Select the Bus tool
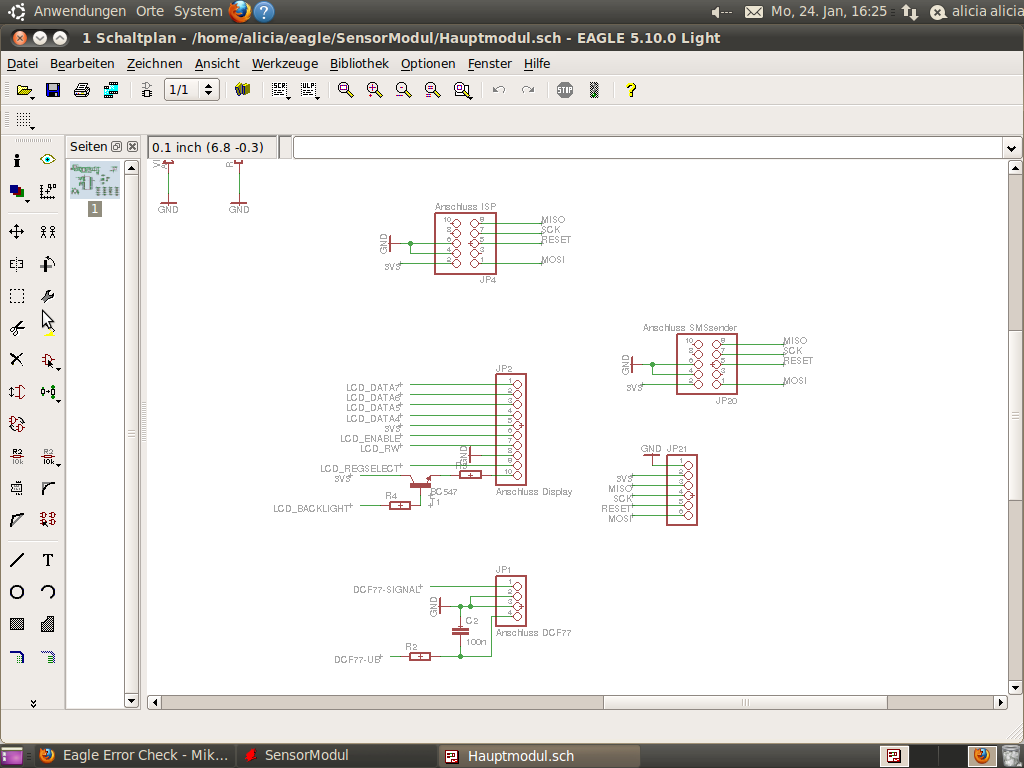The height and width of the screenshot is (768, 1024). coord(17,657)
